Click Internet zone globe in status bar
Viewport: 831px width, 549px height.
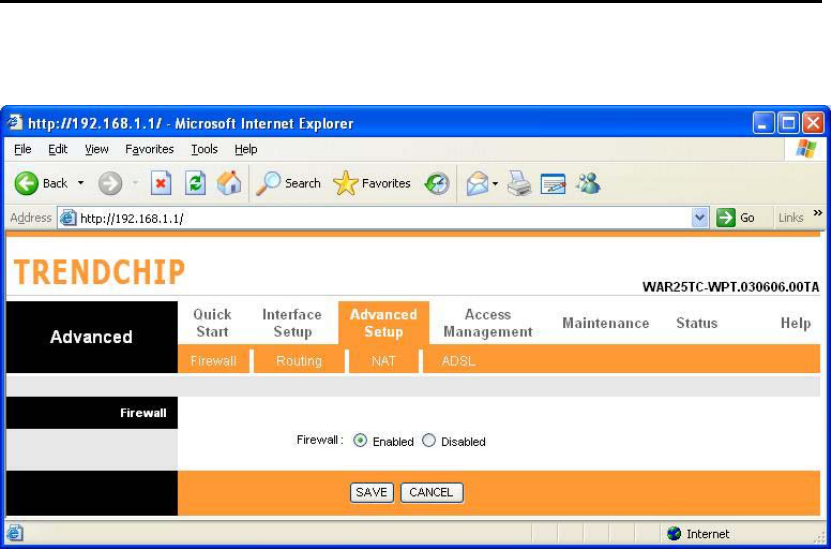[674, 534]
